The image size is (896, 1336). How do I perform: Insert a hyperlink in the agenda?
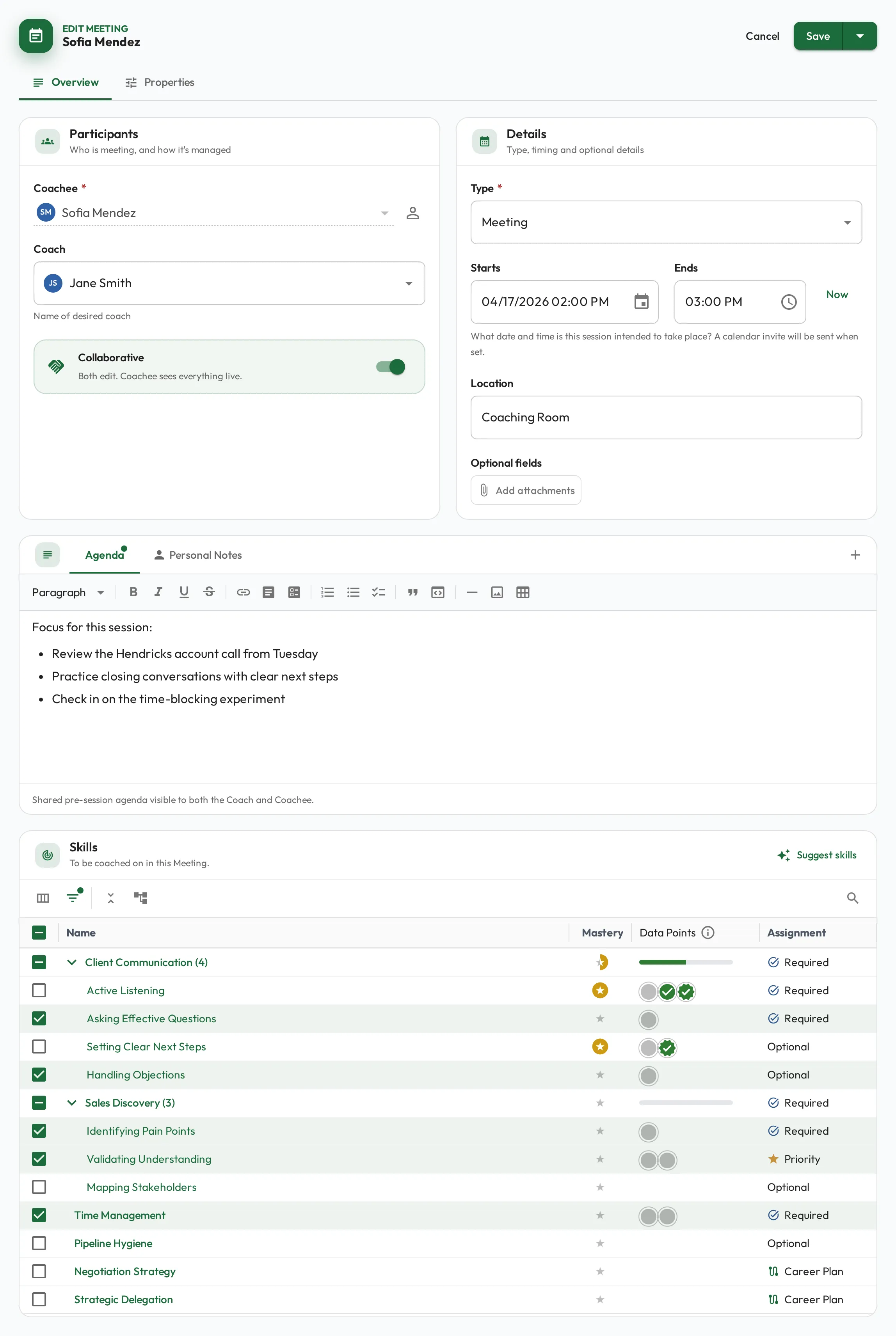coord(244,592)
